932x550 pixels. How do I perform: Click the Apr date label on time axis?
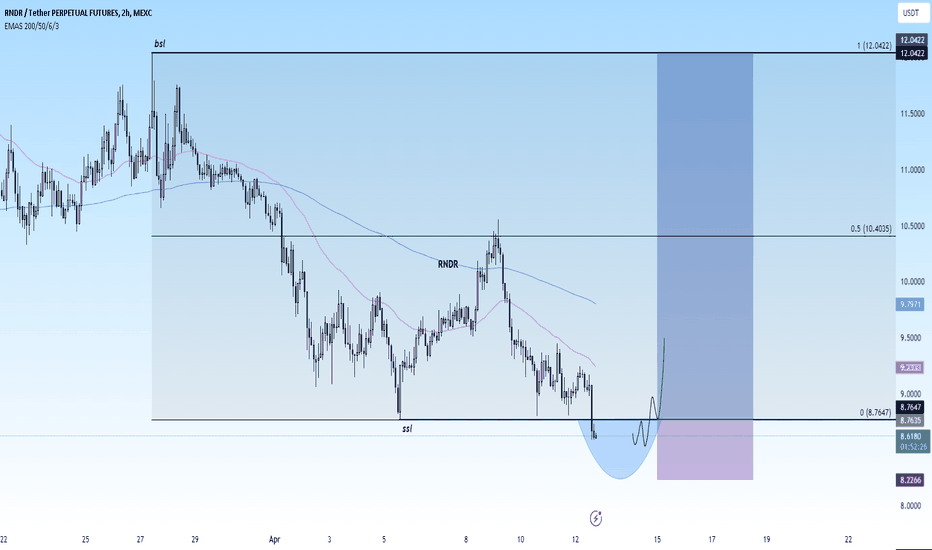[274, 540]
